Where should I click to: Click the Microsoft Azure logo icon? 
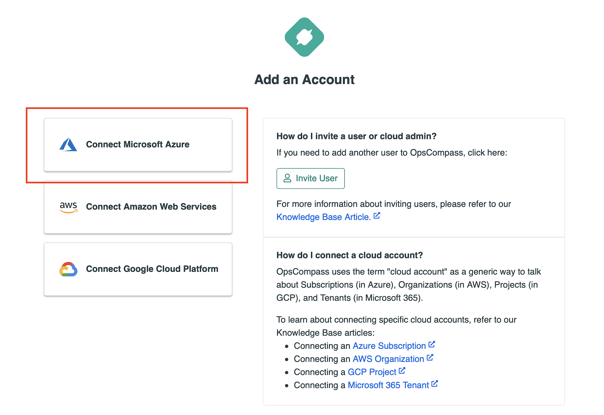point(68,144)
